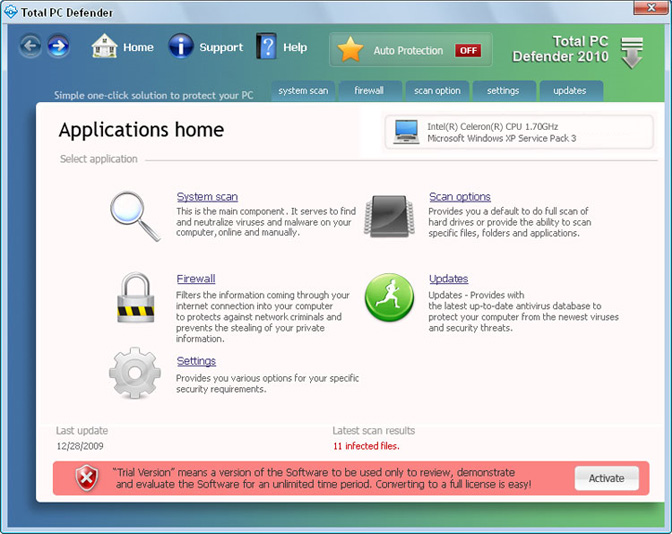Click the Microsoft Windows XP Service Pack 3 text
The width and height of the screenshot is (672, 534).
501,138
